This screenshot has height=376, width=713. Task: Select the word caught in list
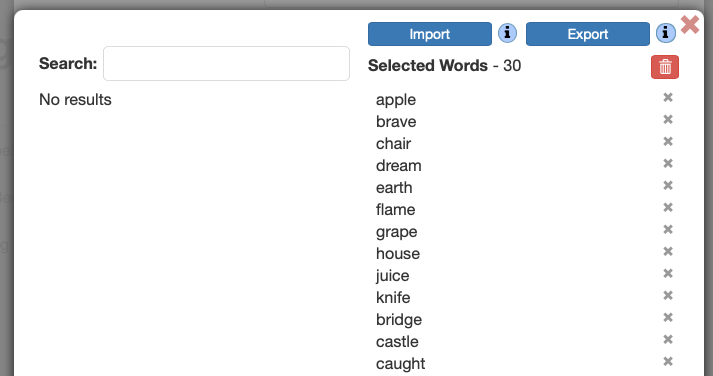coord(400,364)
